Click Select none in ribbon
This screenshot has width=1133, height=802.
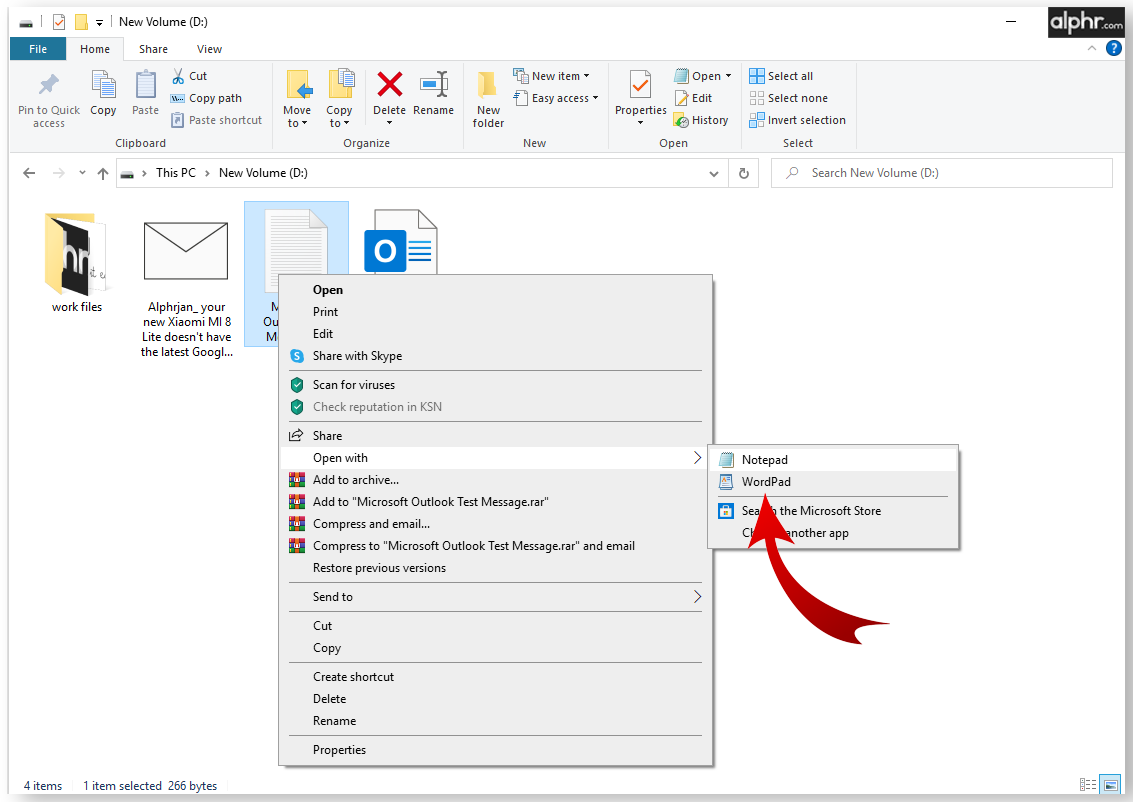tap(788, 98)
